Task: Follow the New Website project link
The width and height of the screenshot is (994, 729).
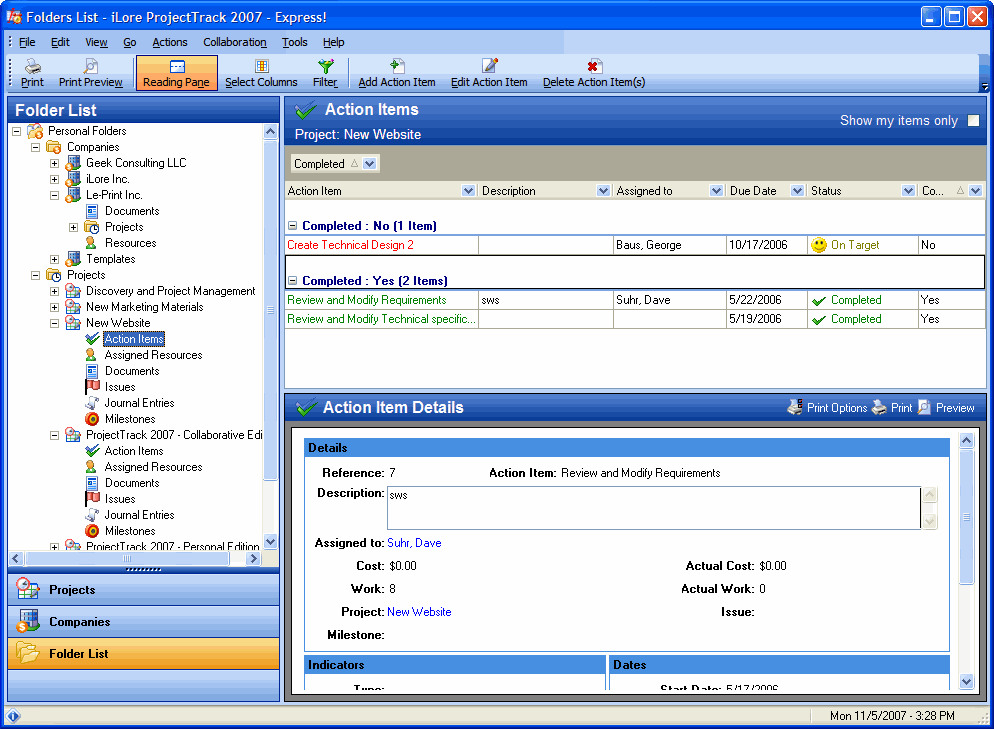Action: (419, 612)
